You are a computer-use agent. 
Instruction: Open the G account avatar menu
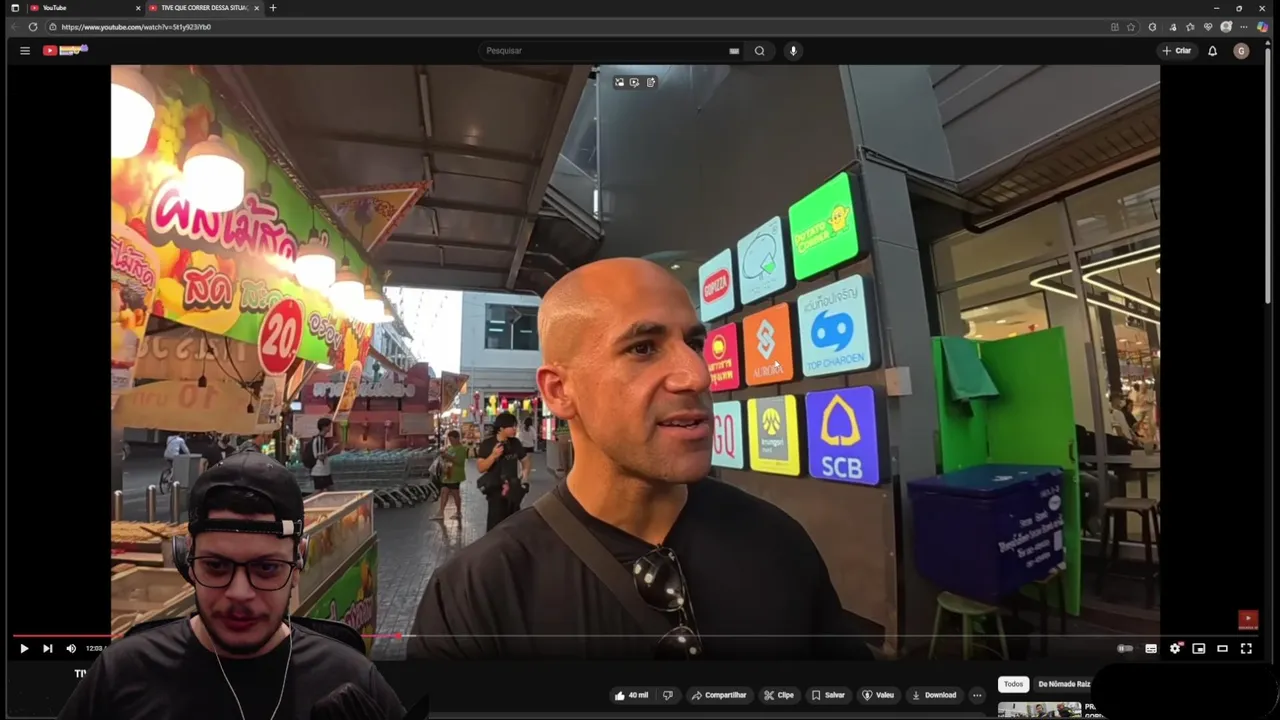[1241, 50]
